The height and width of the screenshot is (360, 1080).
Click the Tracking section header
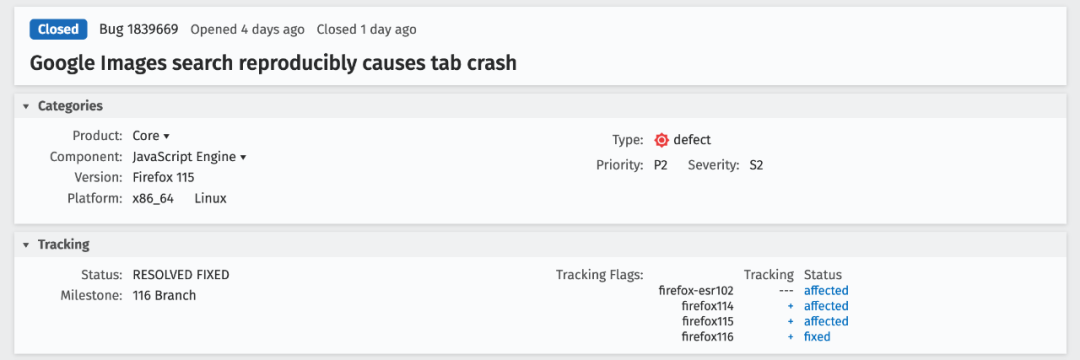coord(540,244)
